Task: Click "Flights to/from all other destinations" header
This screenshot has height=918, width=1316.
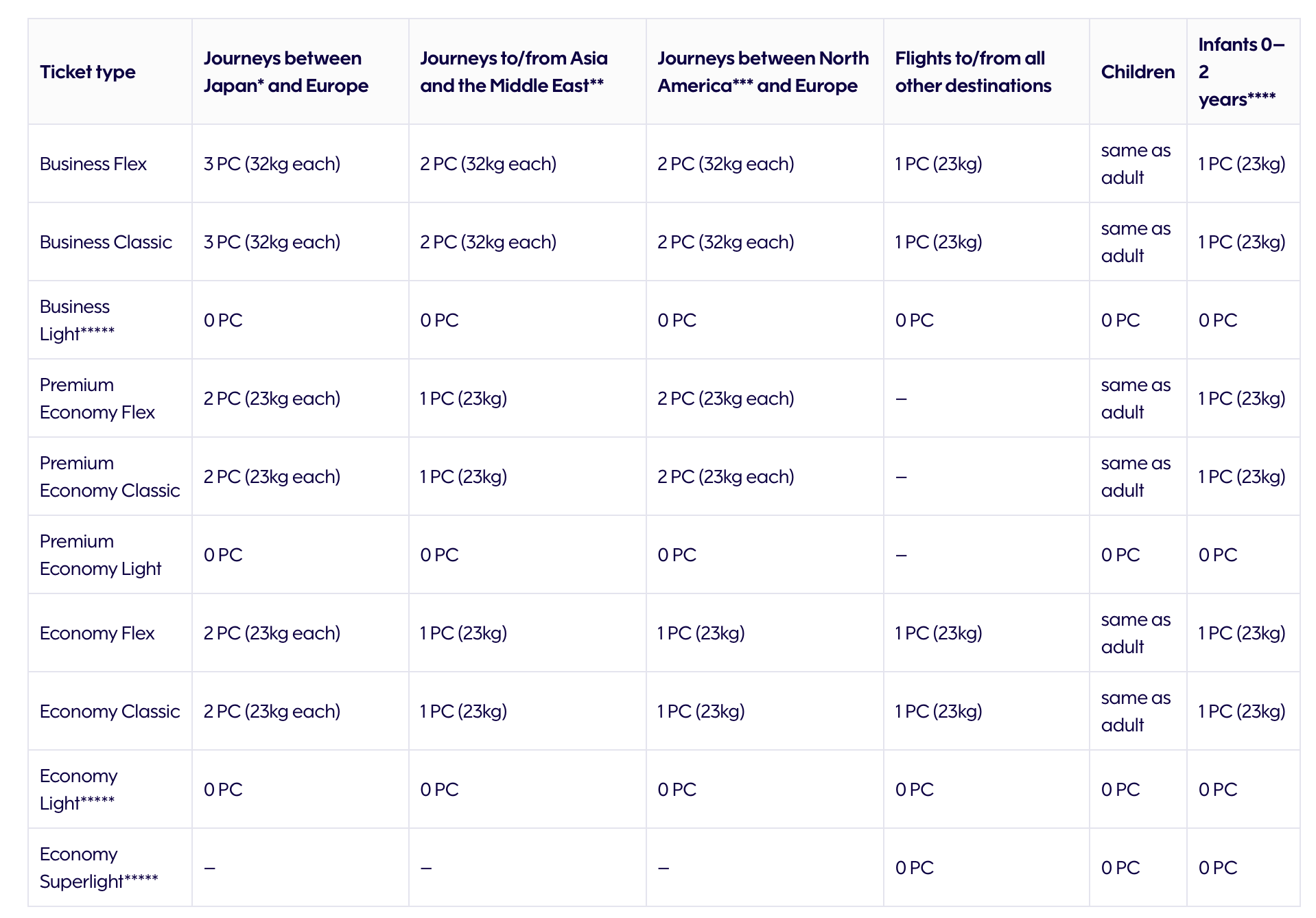Action: tap(973, 72)
